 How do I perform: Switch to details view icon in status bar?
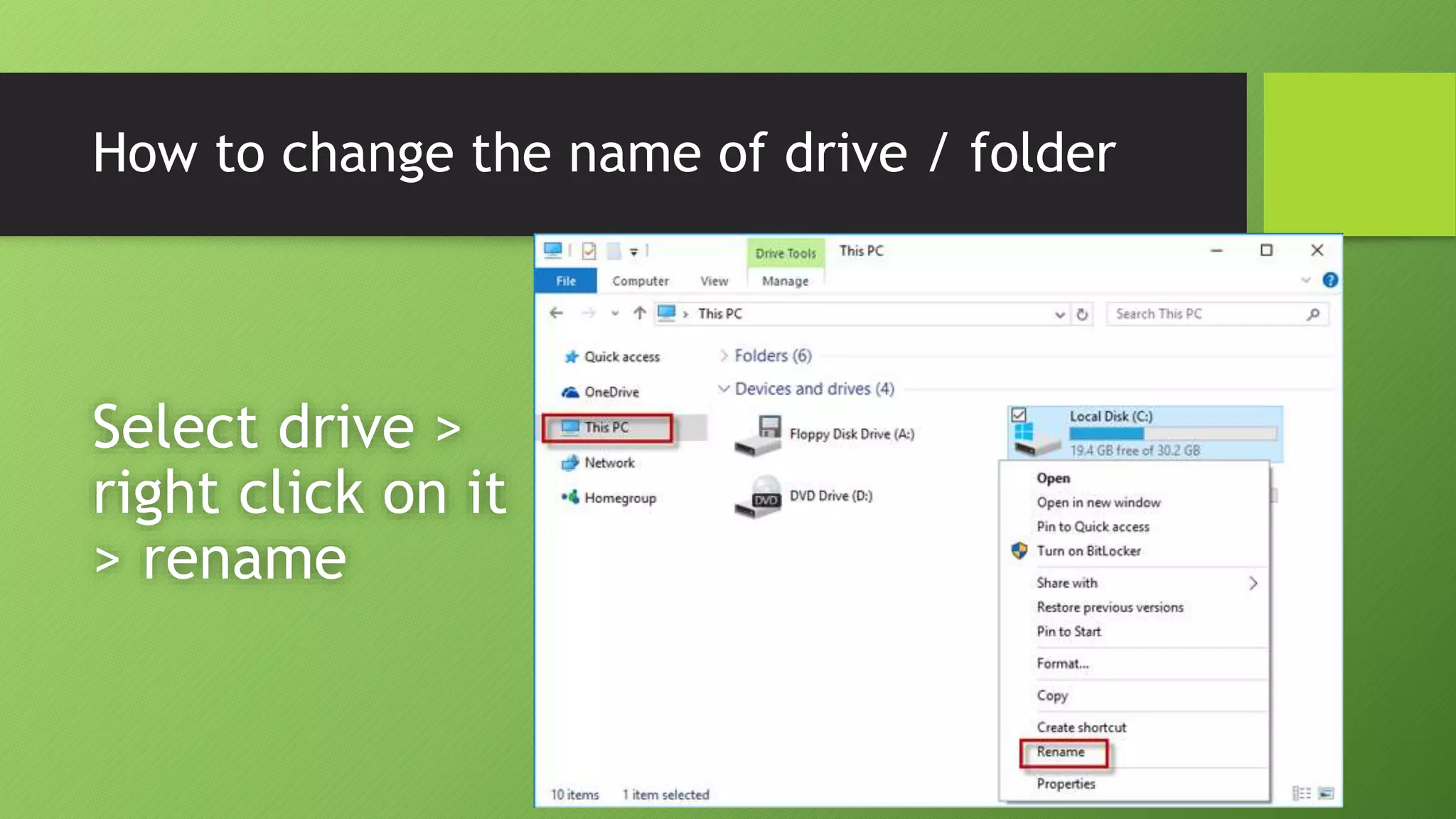click(x=1301, y=793)
